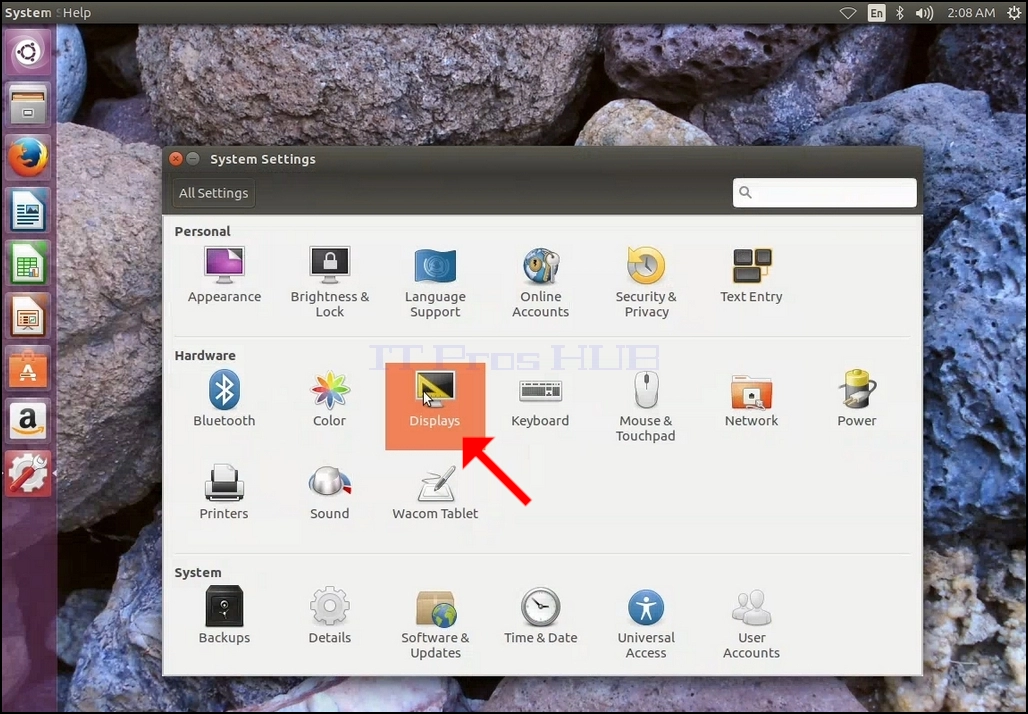Open Details panel
1028x714 pixels.
tap(330, 616)
